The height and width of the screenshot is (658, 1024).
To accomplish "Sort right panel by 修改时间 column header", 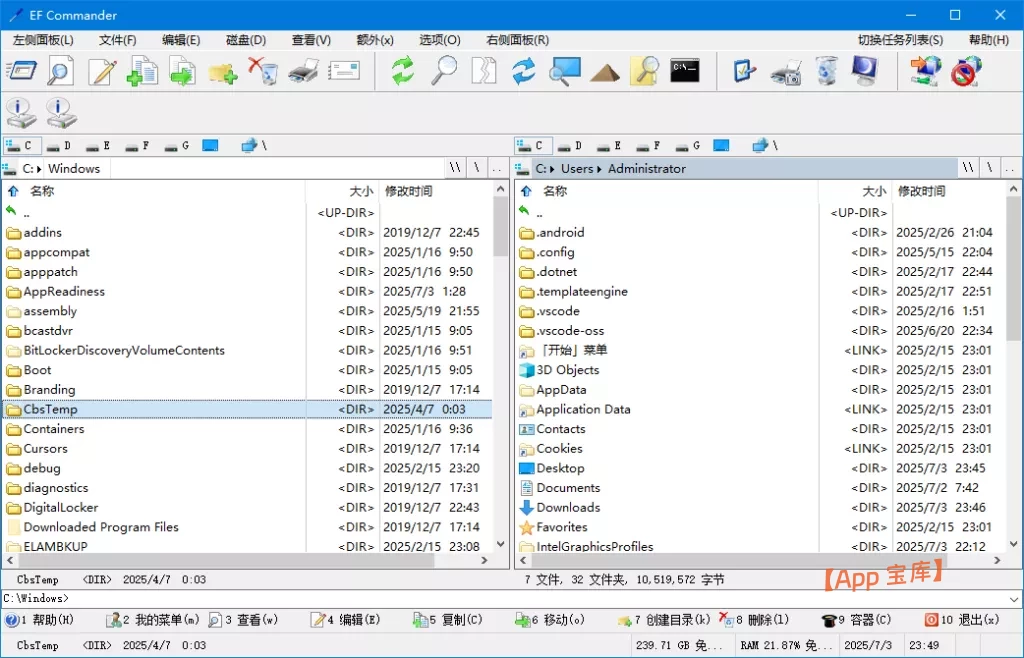I will point(920,191).
